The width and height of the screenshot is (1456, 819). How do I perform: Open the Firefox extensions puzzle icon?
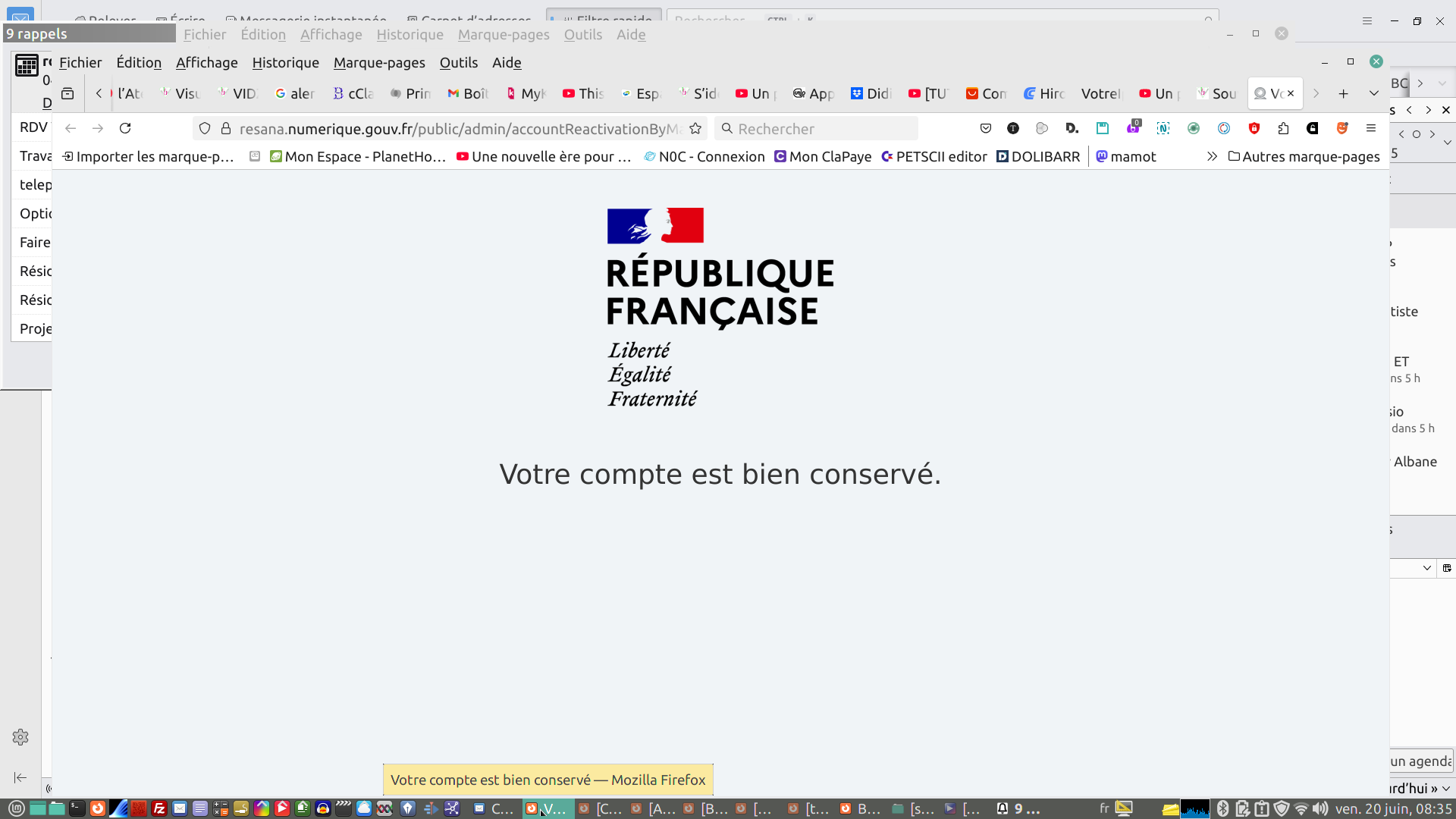pos(1283,129)
